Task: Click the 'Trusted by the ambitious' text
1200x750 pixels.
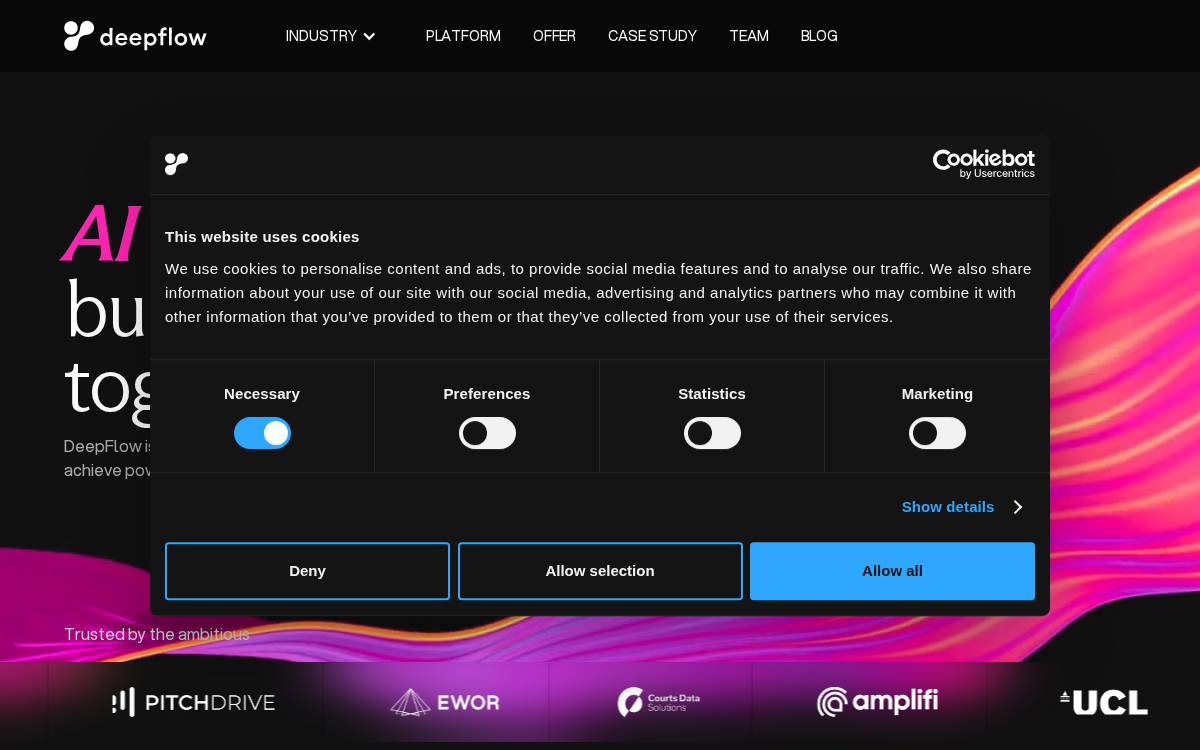Action: point(157,634)
